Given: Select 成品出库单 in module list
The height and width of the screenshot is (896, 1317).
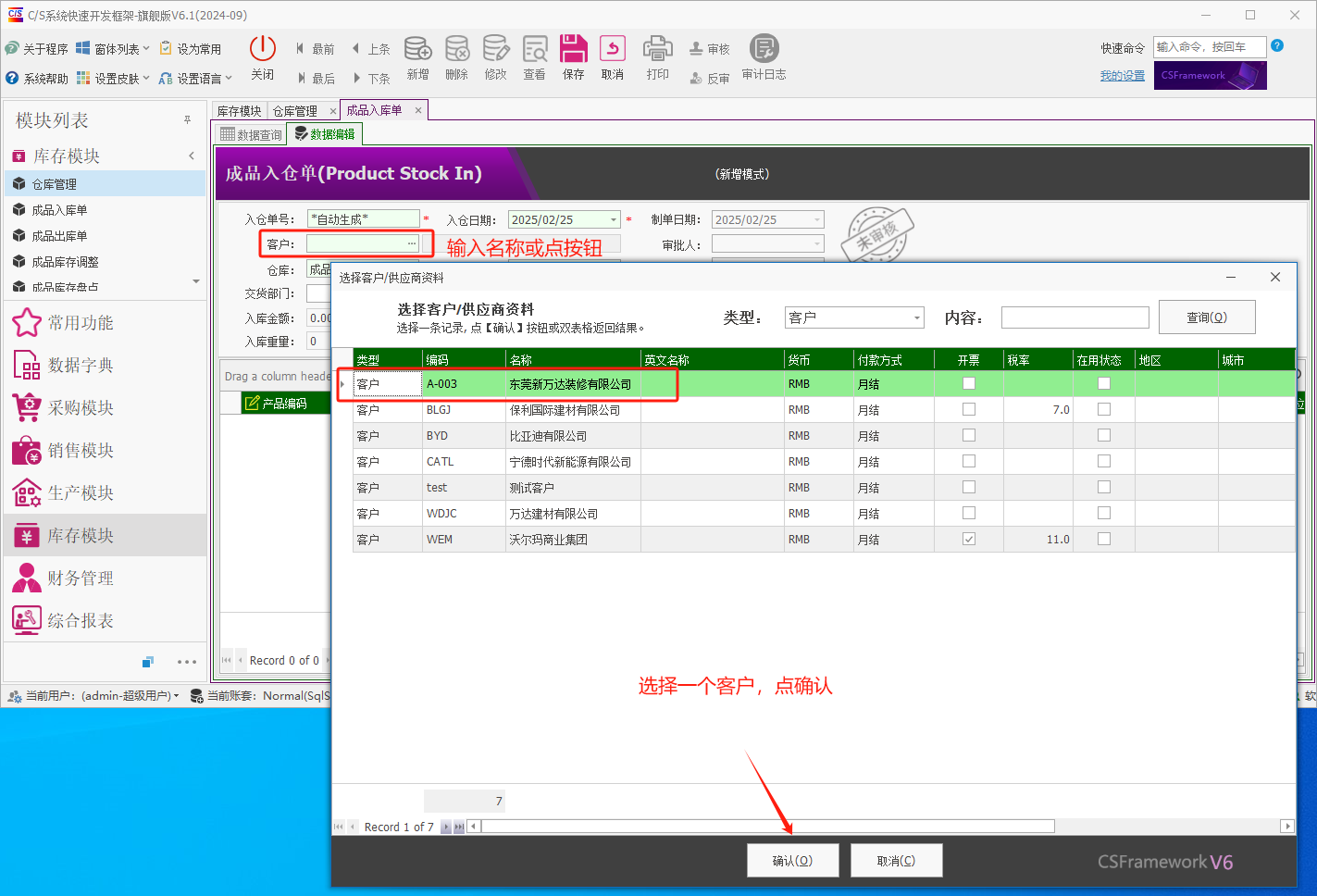Looking at the screenshot, I should (106, 236).
